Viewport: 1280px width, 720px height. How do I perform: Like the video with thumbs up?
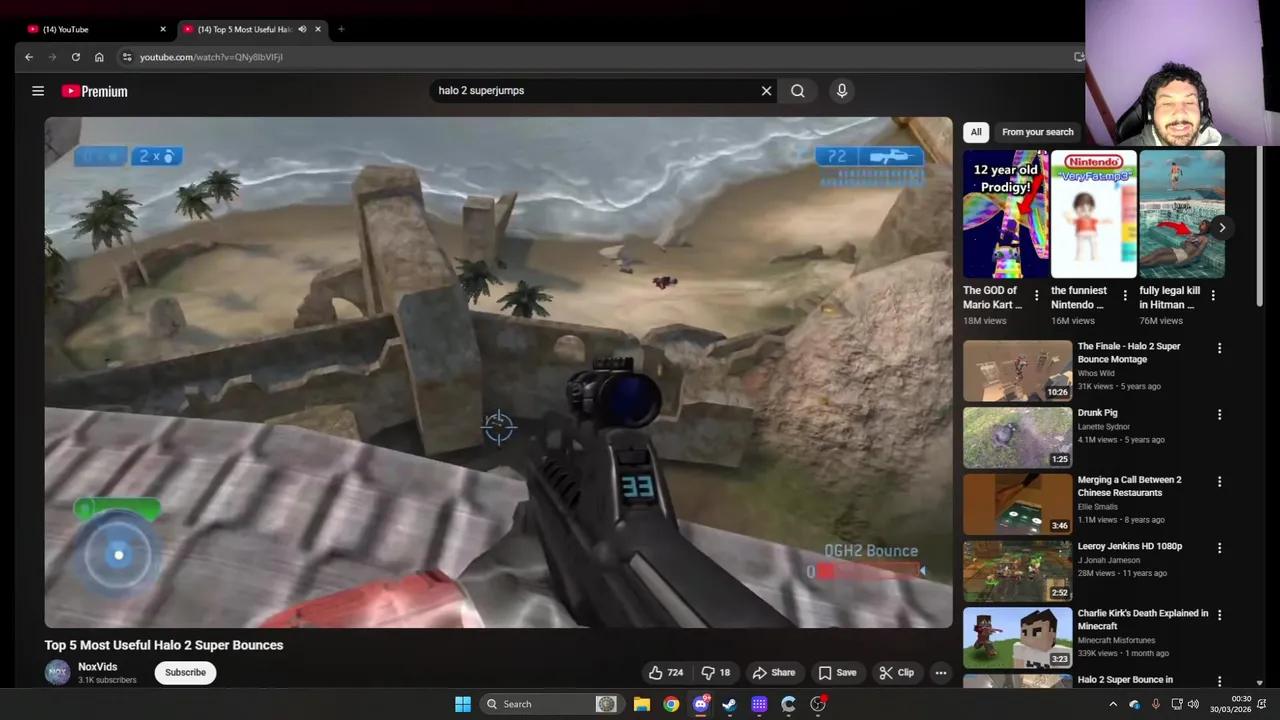click(666, 673)
